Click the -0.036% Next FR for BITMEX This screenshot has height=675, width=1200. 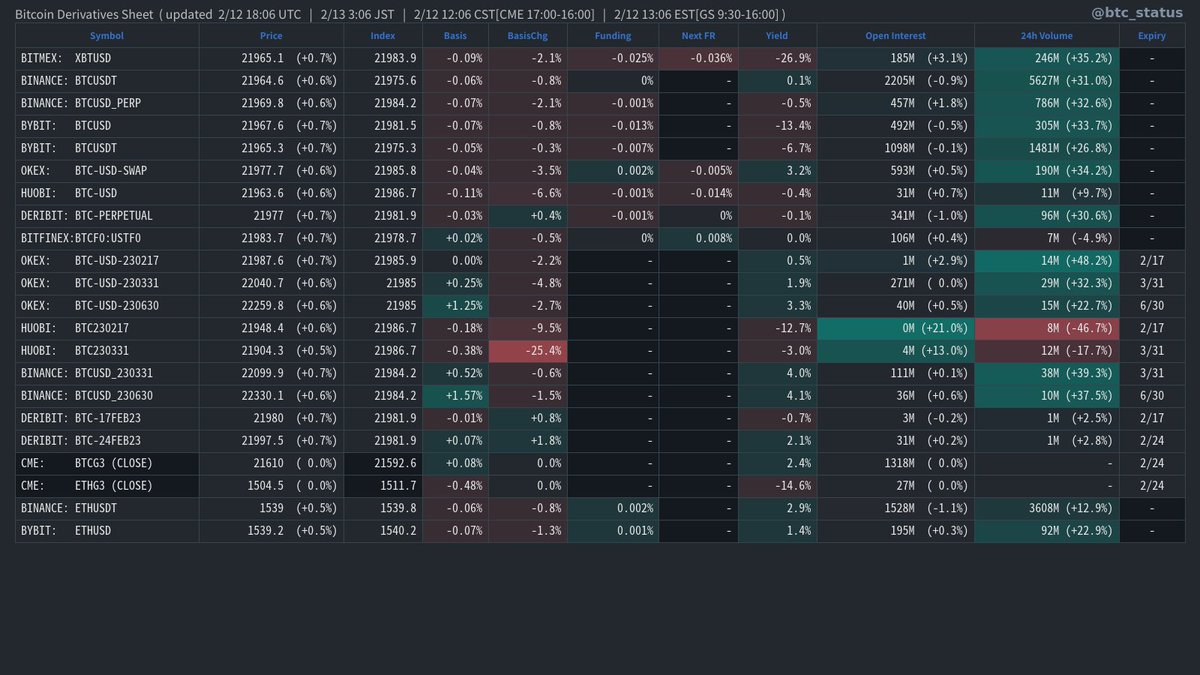click(x=698, y=58)
